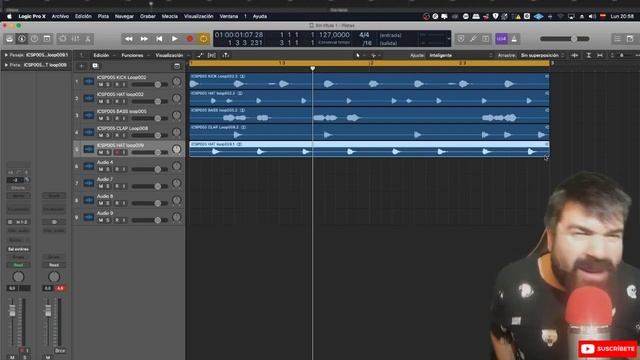
Task: Toggle input monitoring on Audio 4 track
Action: tap(124, 169)
